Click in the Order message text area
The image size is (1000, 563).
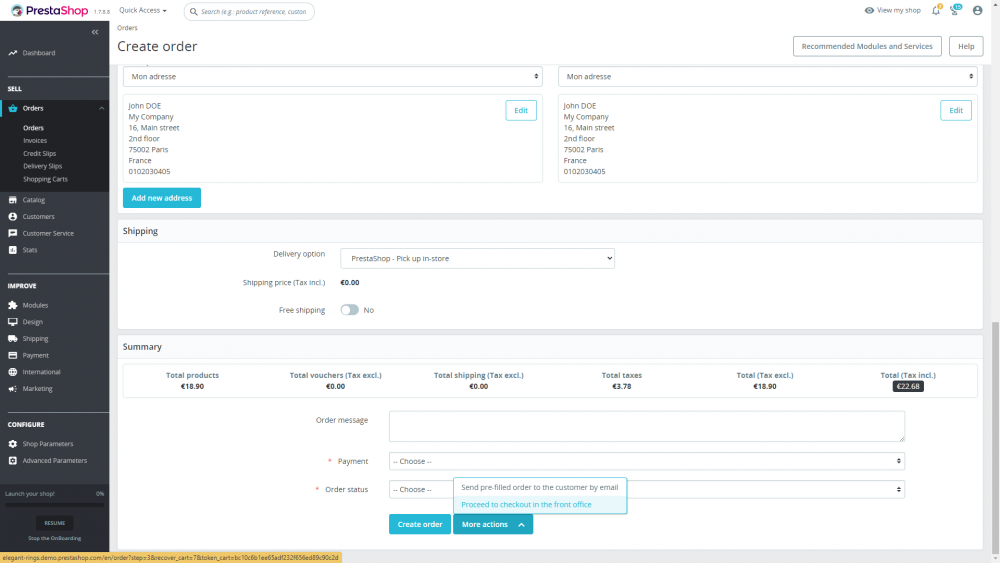(647, 426)
